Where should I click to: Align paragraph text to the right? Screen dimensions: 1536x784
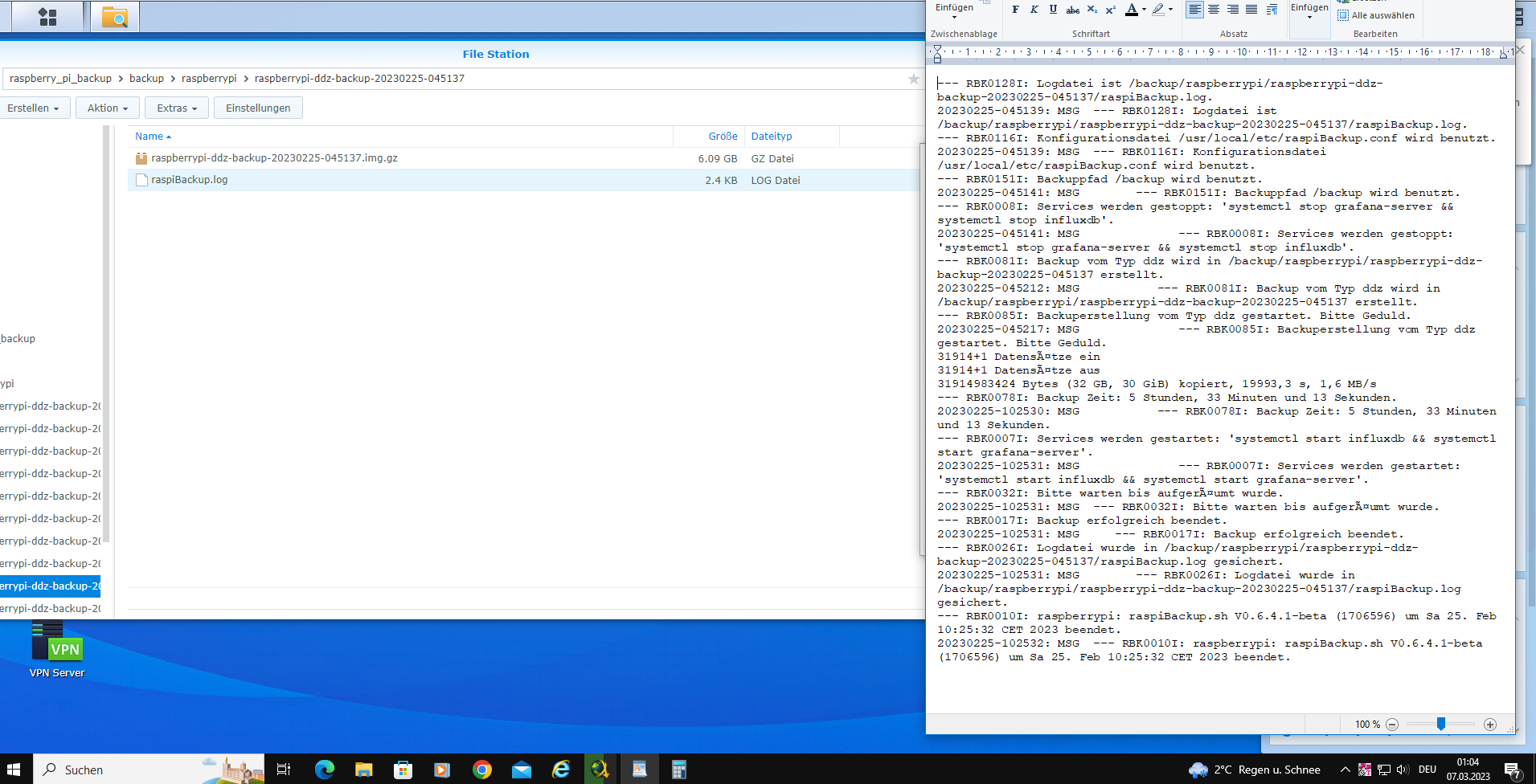click(1232, 10)
